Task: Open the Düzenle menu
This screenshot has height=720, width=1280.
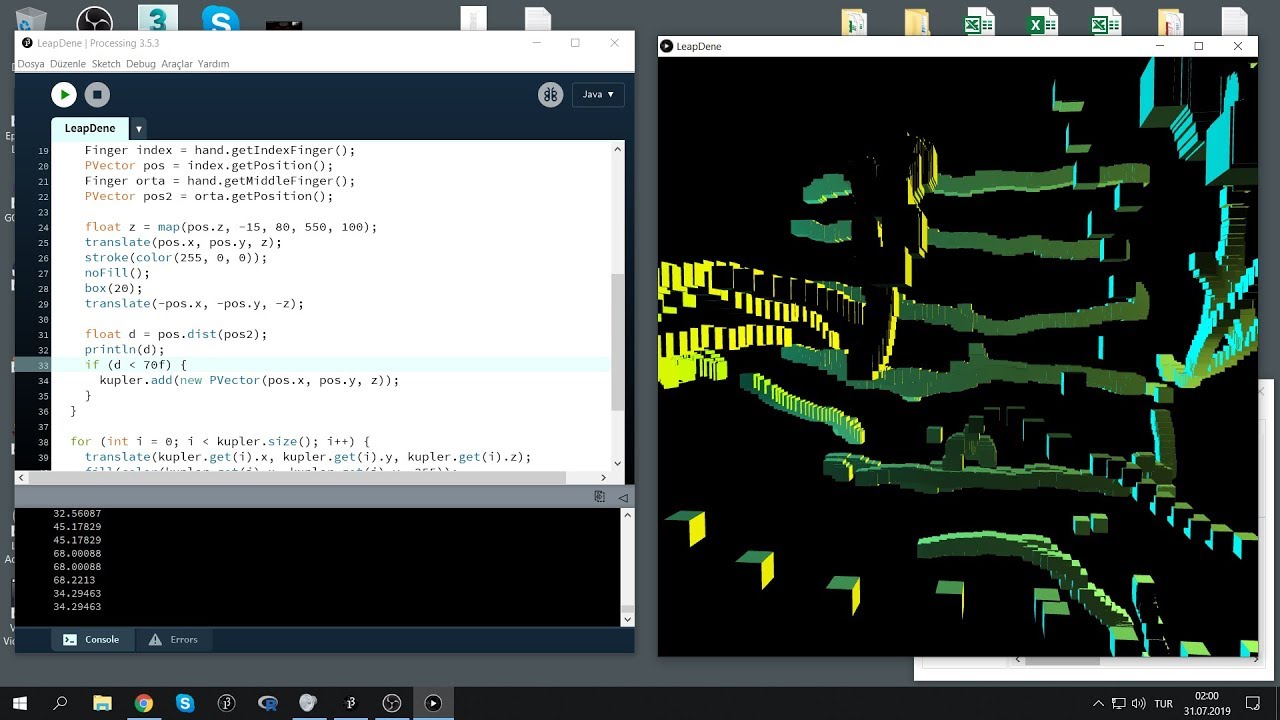Action: 68,64
